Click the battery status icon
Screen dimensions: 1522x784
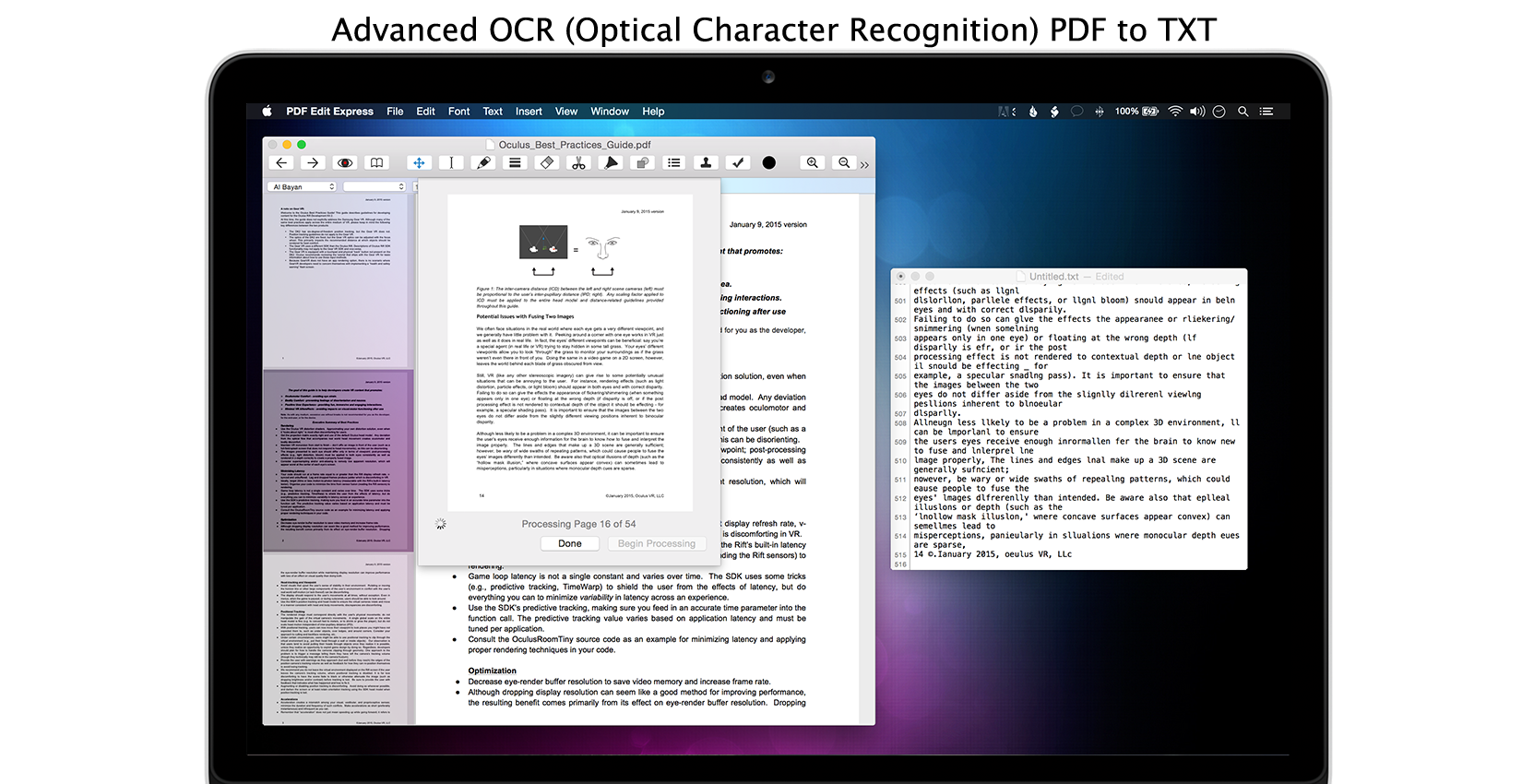click(x=1150, y=112)
